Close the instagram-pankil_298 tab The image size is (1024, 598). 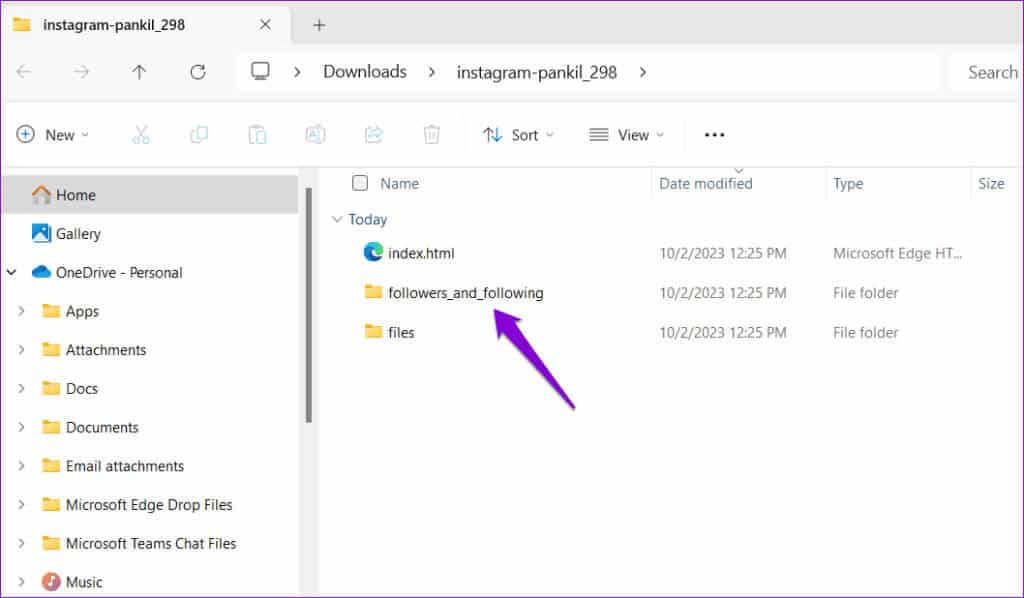click(265, 25)
